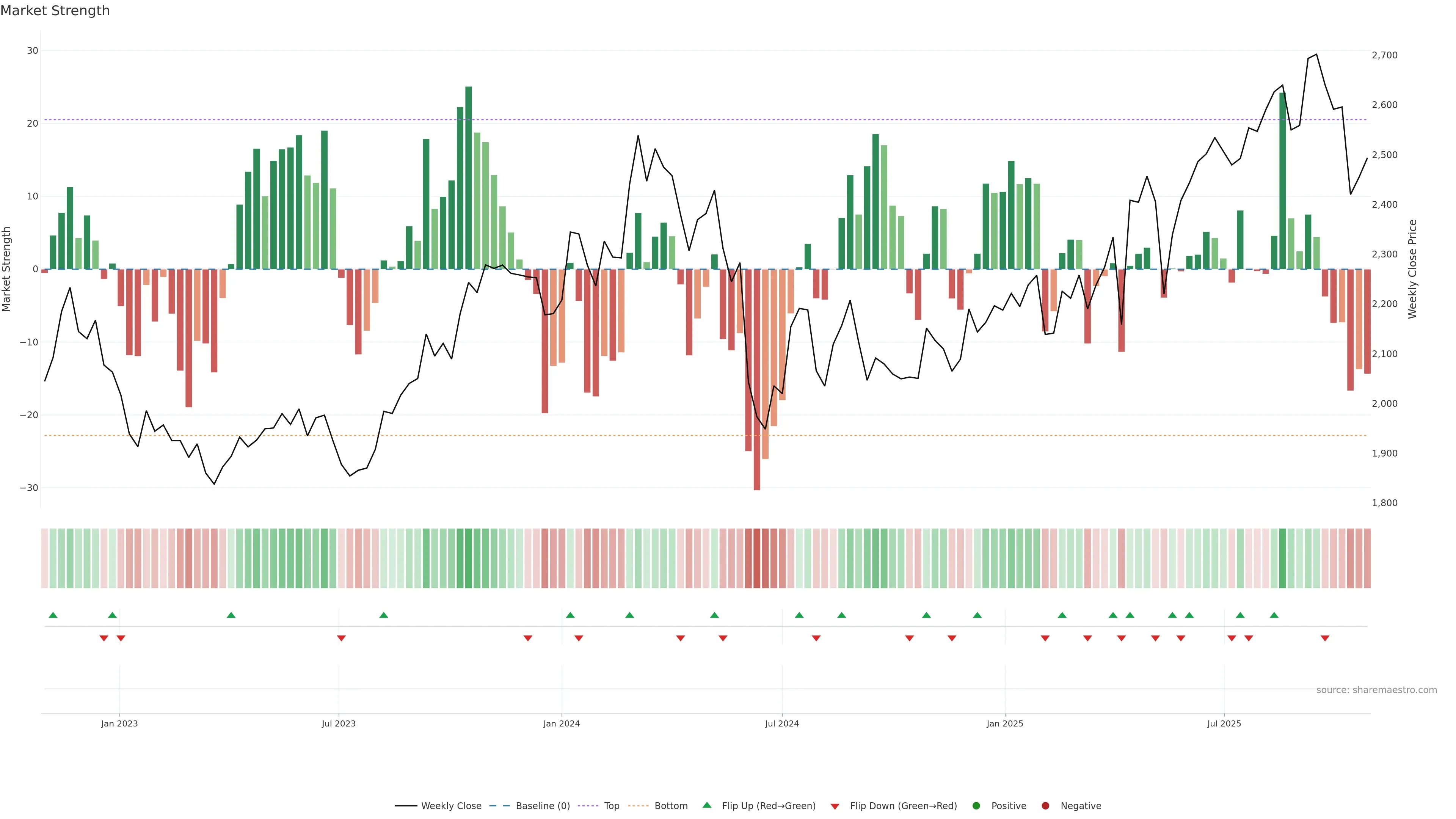Click the green Flip Up legend triangle
Screen dimensions: 1456x819
point(706,805)
